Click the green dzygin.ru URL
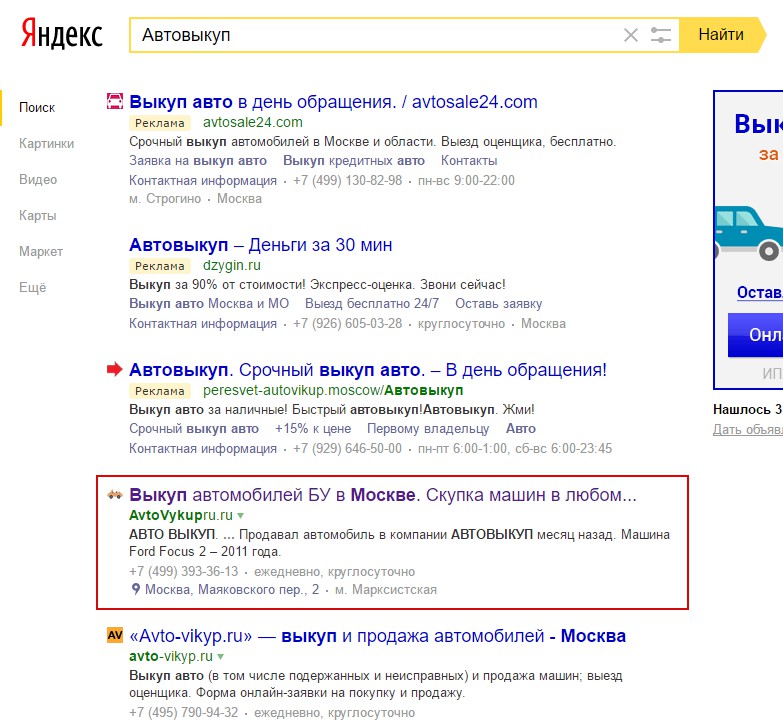Screen dimensions: 783x723 coord(232,266)
